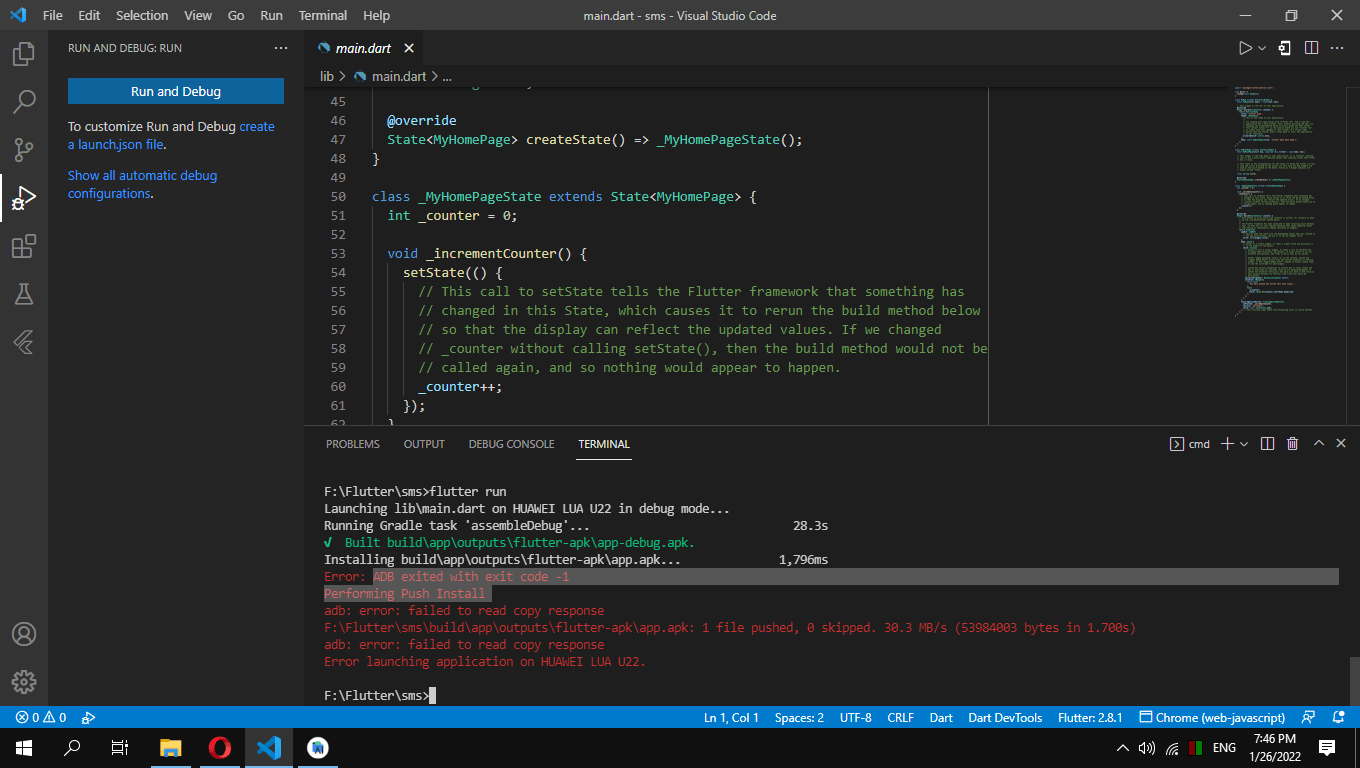This screenshot has width=1360, height=768.
Task: Open the Terminal menu
Action: 322,15
